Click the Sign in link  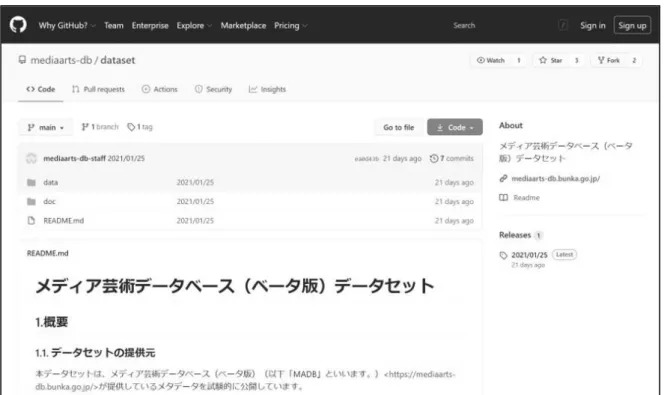(x=592, y=25)
